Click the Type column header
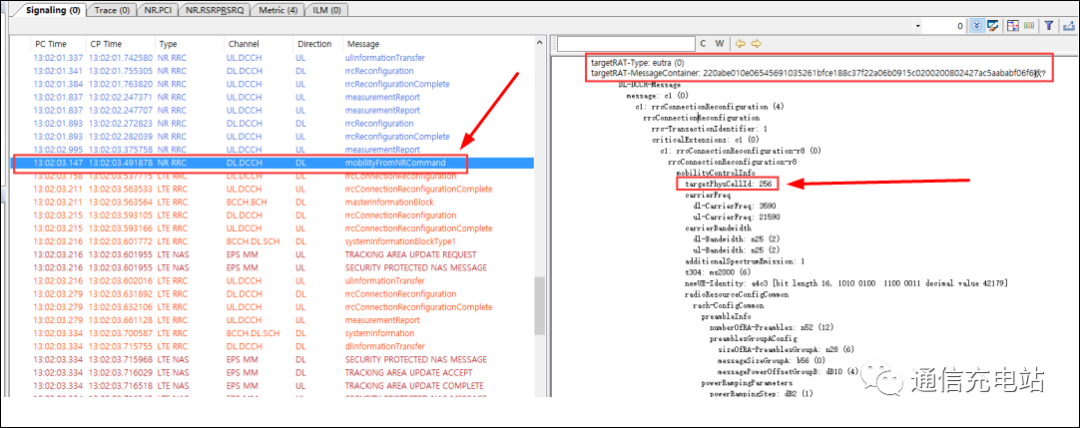 (x=189, y=44)
